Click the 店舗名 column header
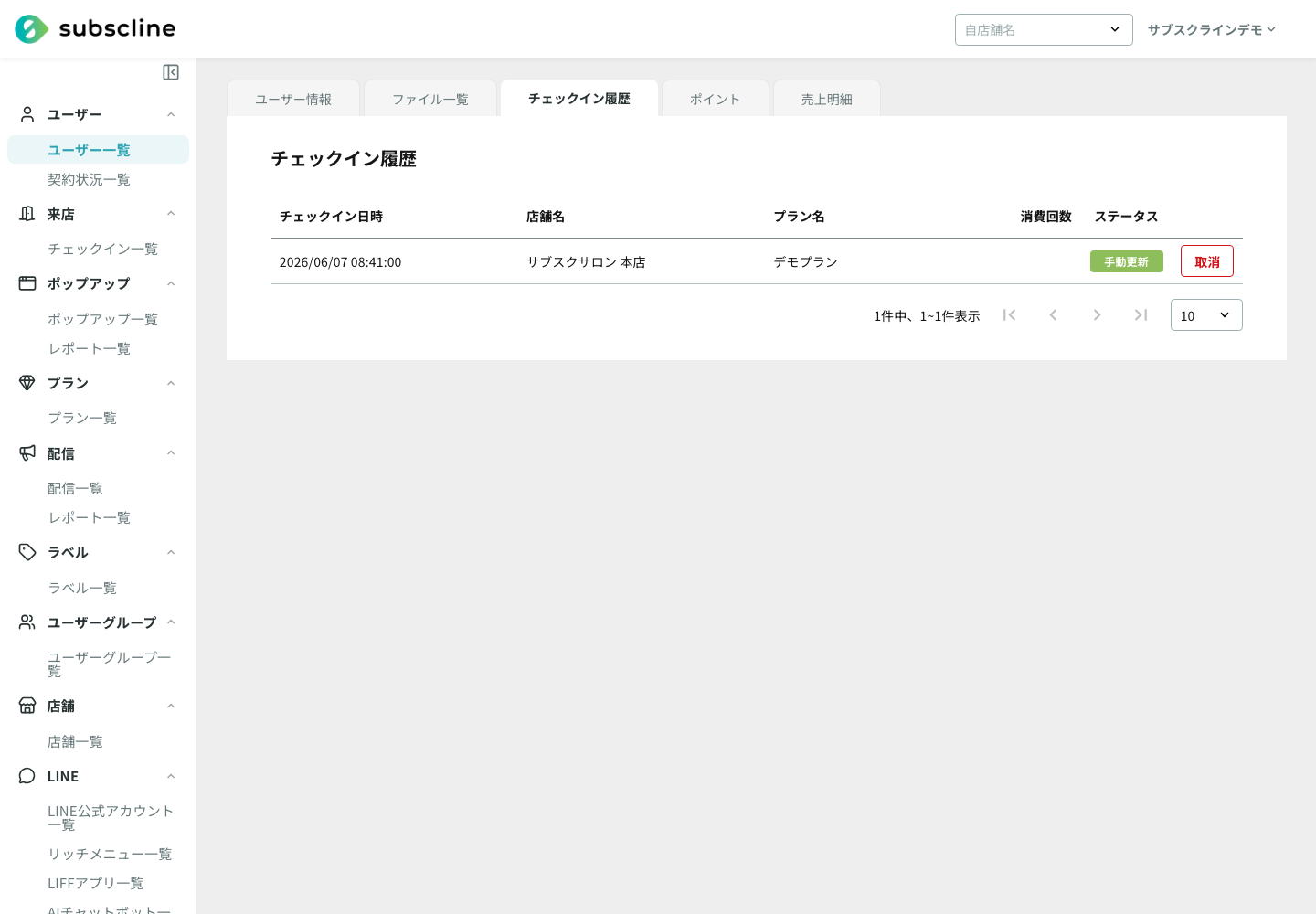The height and width of the screenshot is (914, 1316). pos(546,217)
